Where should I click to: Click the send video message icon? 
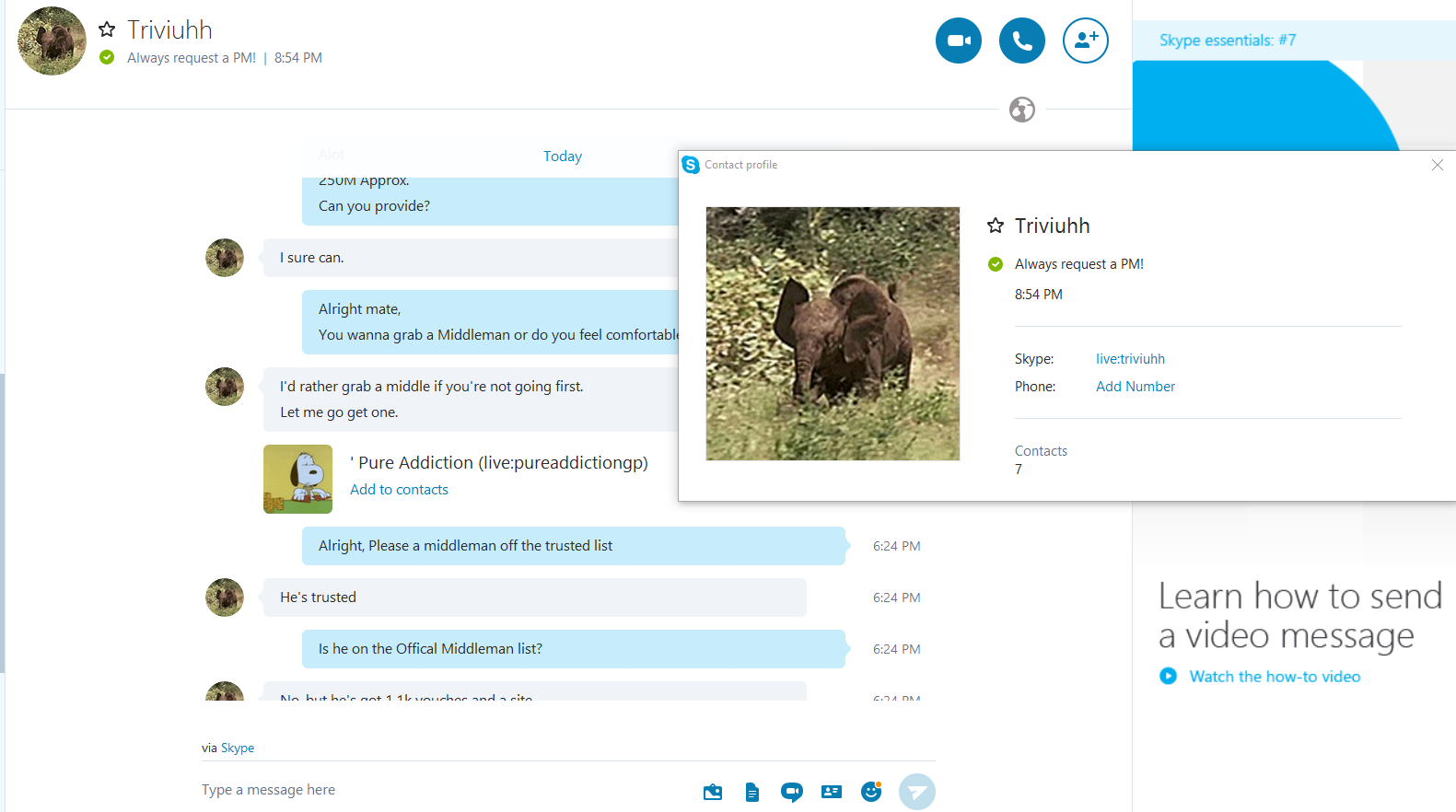792,792
